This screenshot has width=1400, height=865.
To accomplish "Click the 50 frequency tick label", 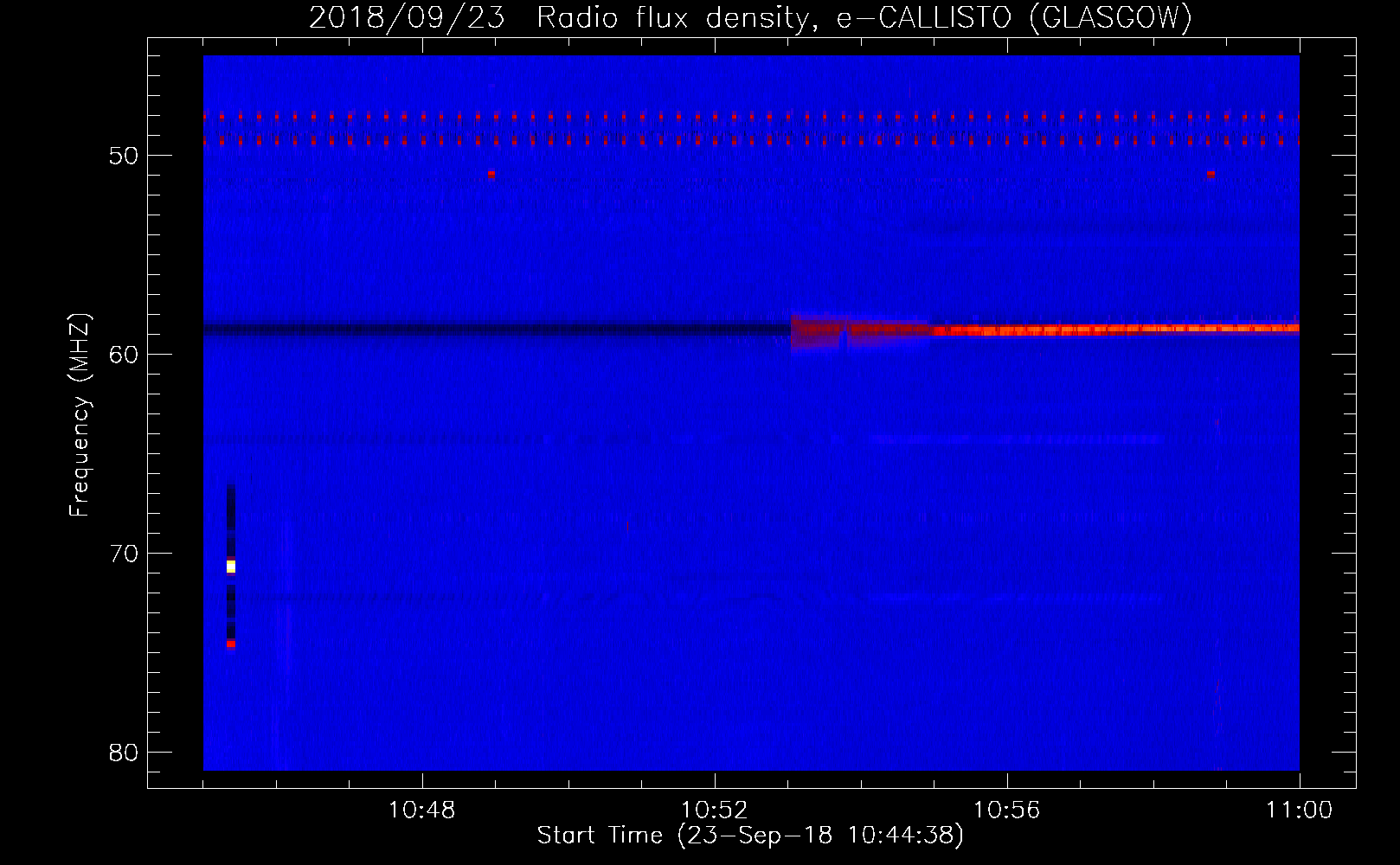I will (x=125, y=156).
